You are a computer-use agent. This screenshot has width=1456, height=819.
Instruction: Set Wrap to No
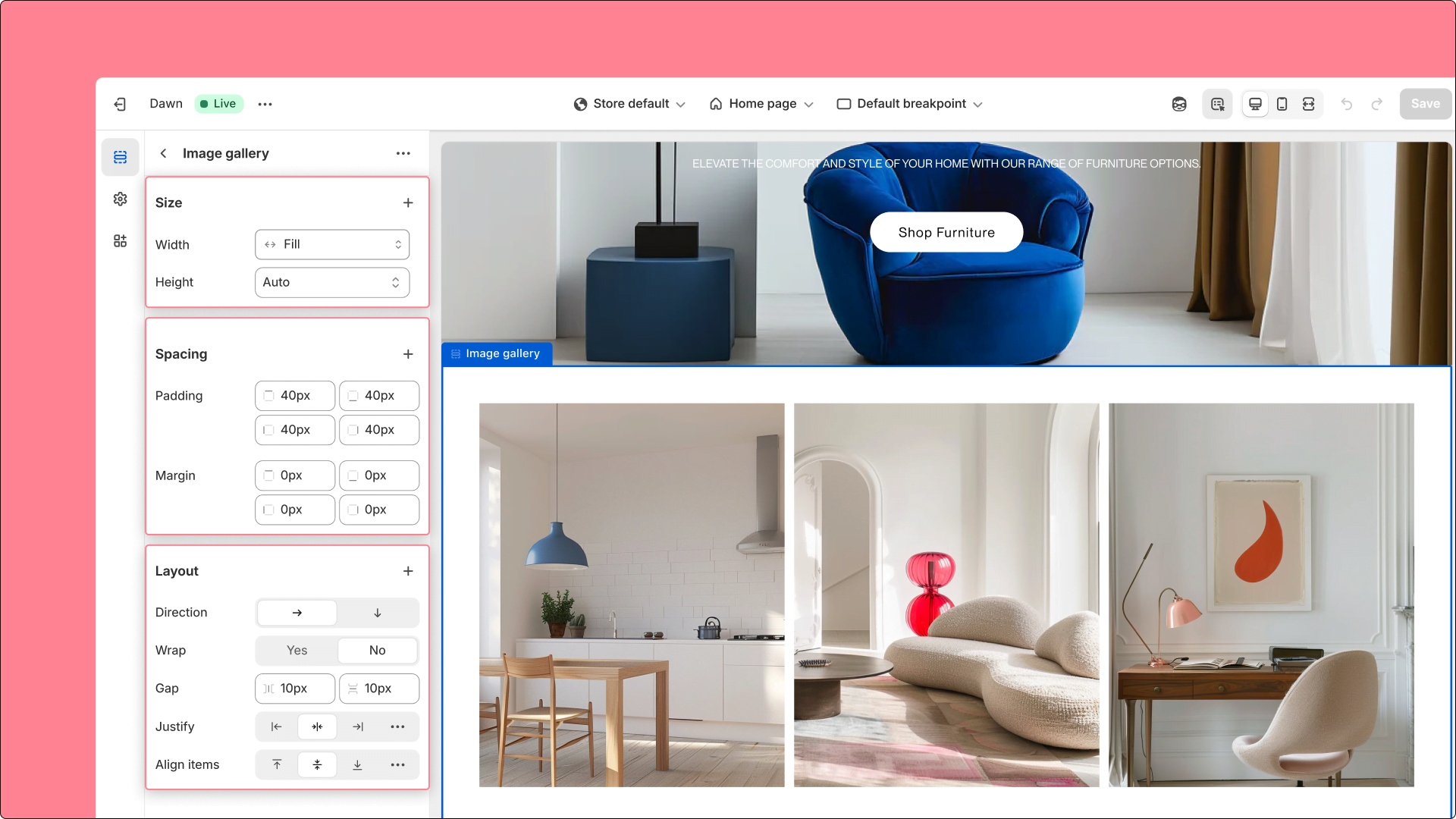378,651
